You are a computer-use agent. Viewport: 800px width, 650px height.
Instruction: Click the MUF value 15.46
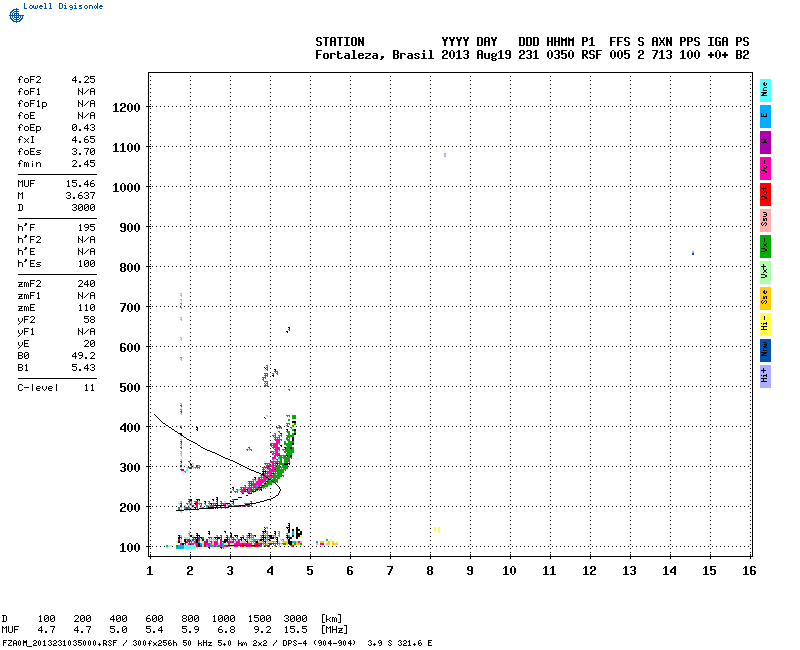tap(80, 184)
